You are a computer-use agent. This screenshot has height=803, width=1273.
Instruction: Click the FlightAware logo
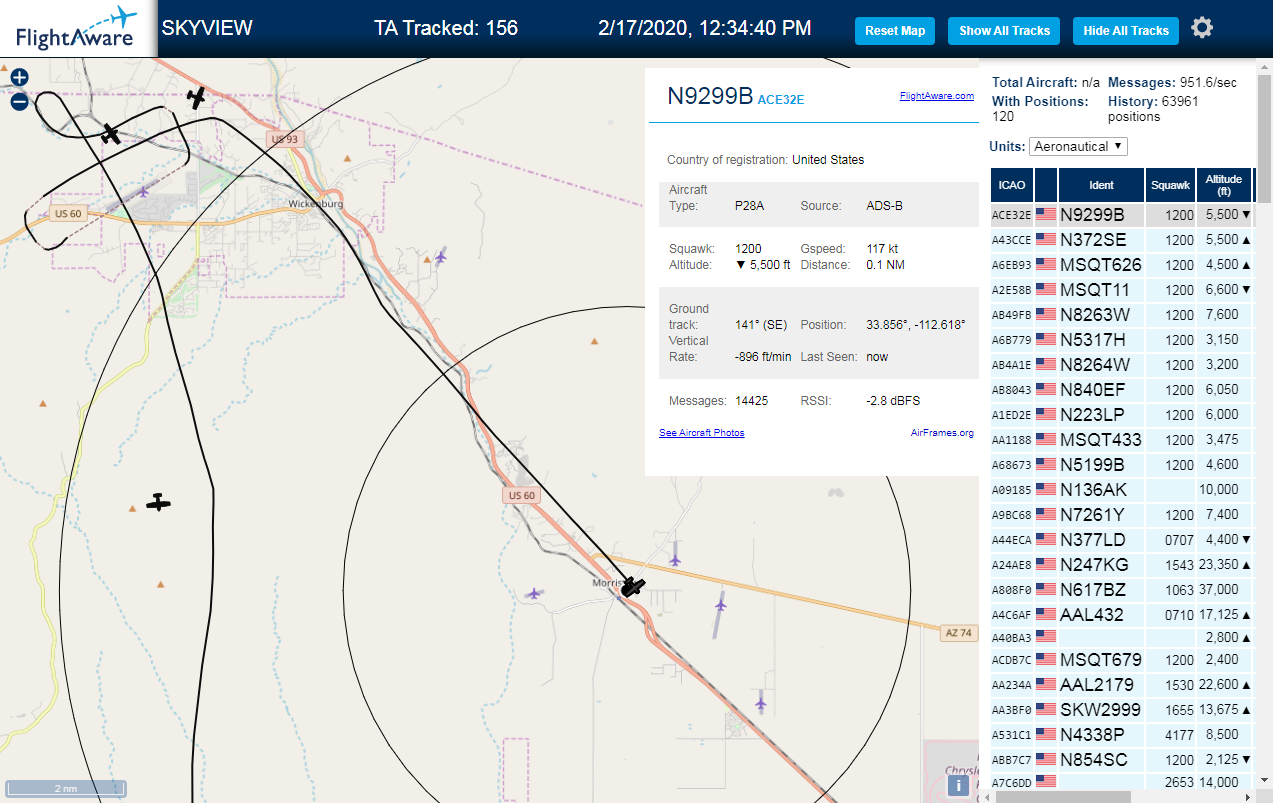click(77, 29)
